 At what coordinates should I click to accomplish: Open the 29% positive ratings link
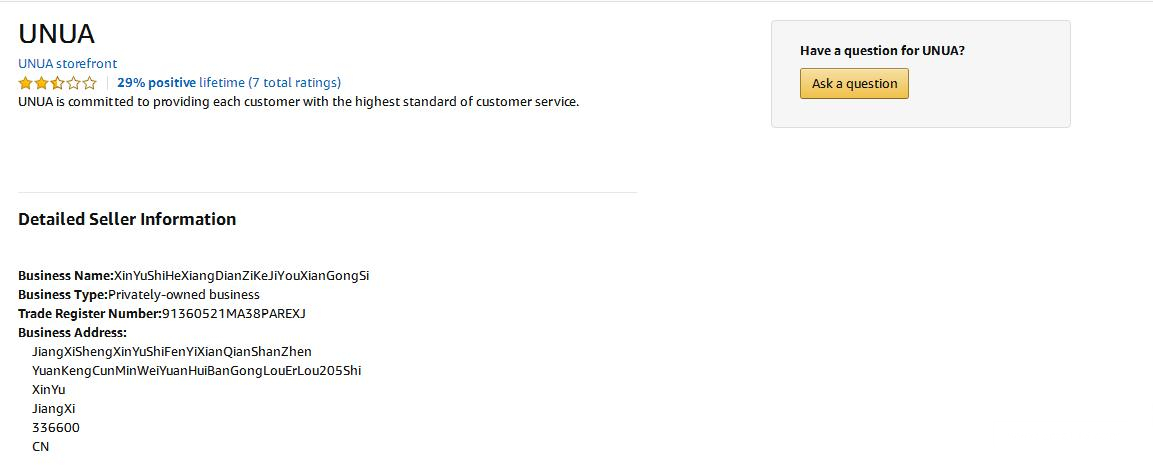pyautogui.click(x=156, y=82)
